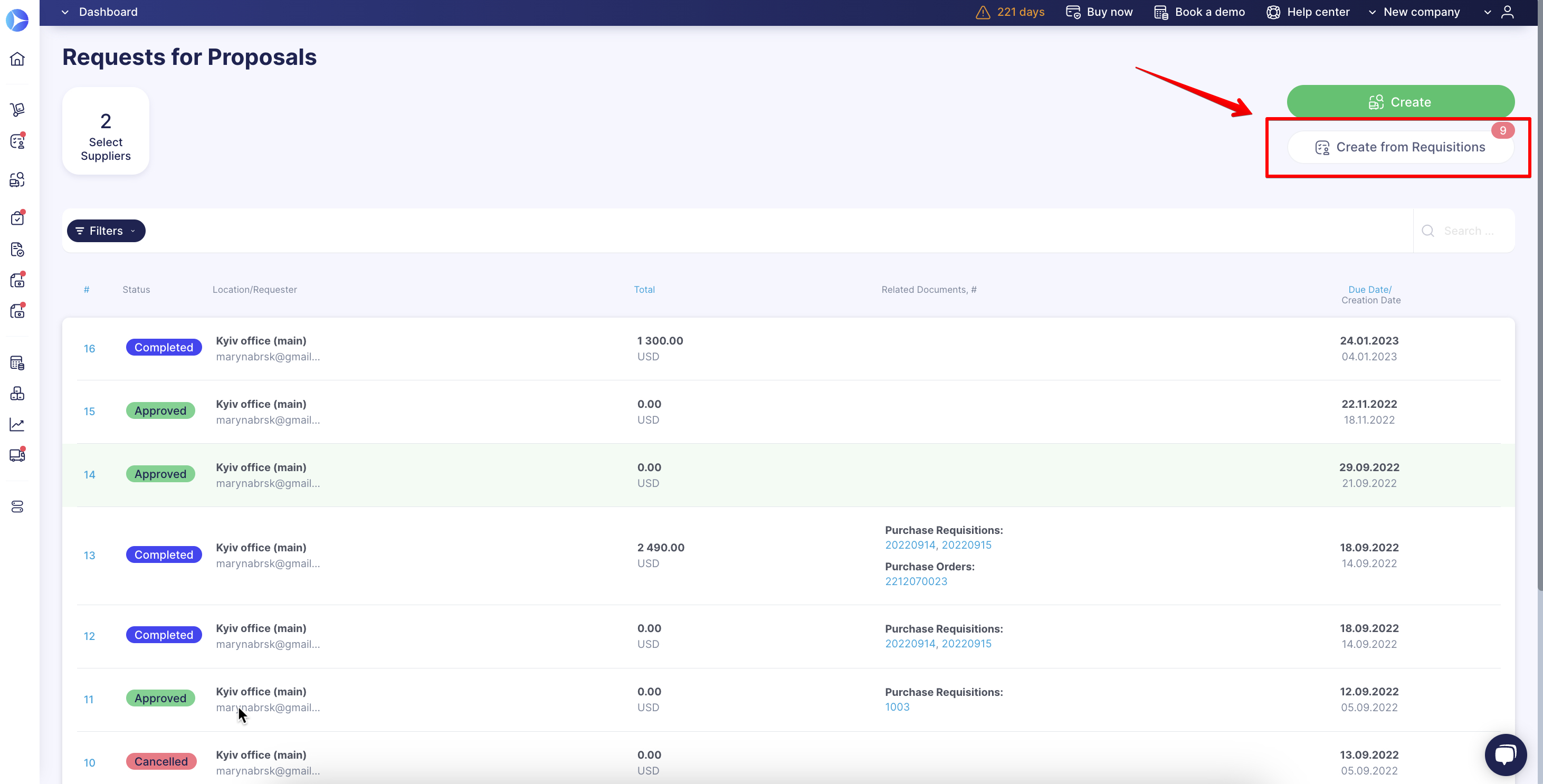Open purchase order link 2212070023
1543x784 pixels.
[916, 581]
